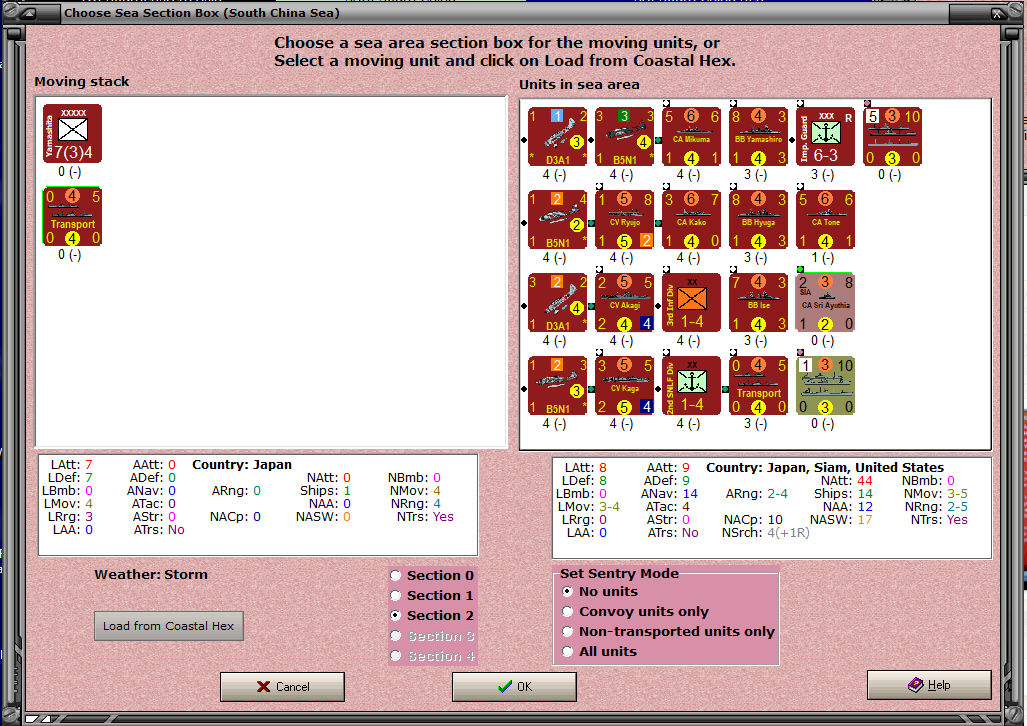Screen dimensions: 1027x726
Task: Click the Load from Coastal Hex button
Action: coord(168,625)
